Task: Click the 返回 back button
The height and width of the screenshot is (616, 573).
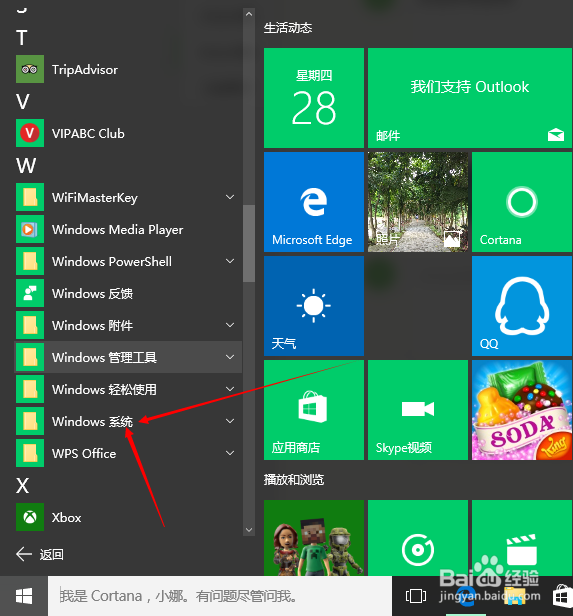Action: [40, 554]
